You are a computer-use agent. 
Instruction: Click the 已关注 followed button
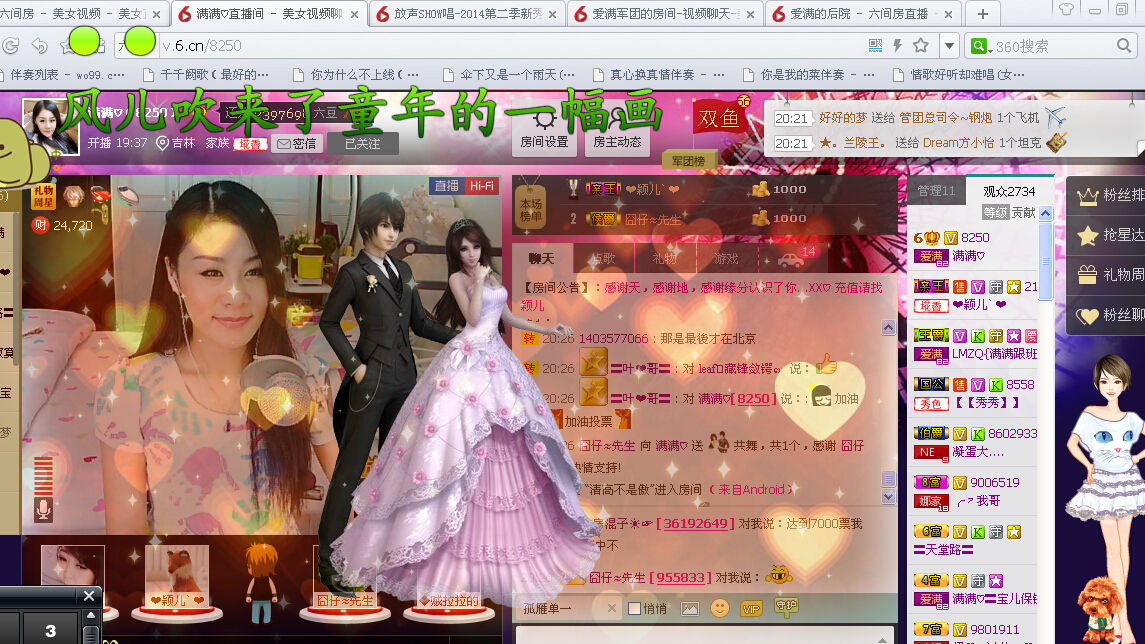pyautogui.click(x=363, y=143)
